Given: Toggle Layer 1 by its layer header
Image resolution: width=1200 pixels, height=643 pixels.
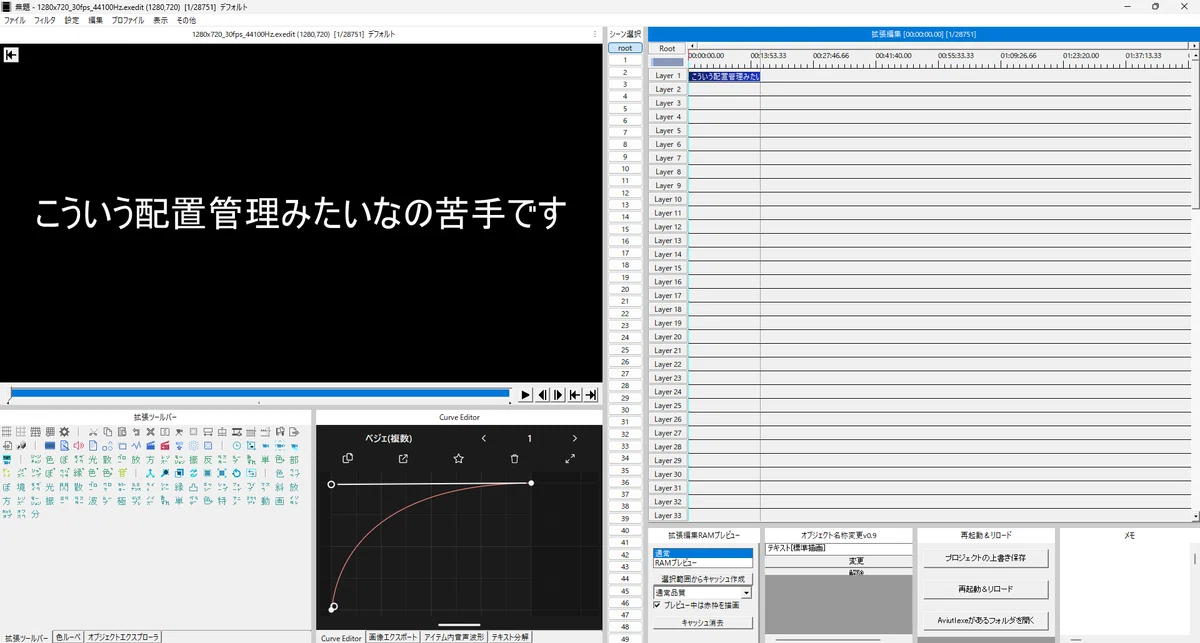Looking at the screenshot, I should [x=667, y=75].
